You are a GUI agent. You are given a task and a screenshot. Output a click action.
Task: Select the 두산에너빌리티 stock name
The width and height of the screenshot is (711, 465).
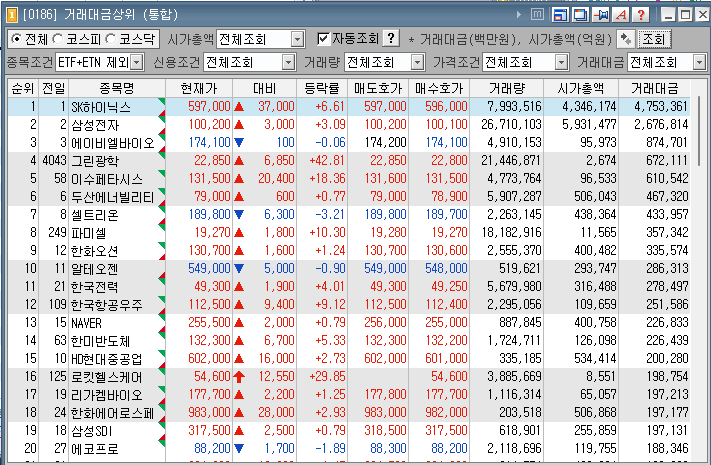113,197
